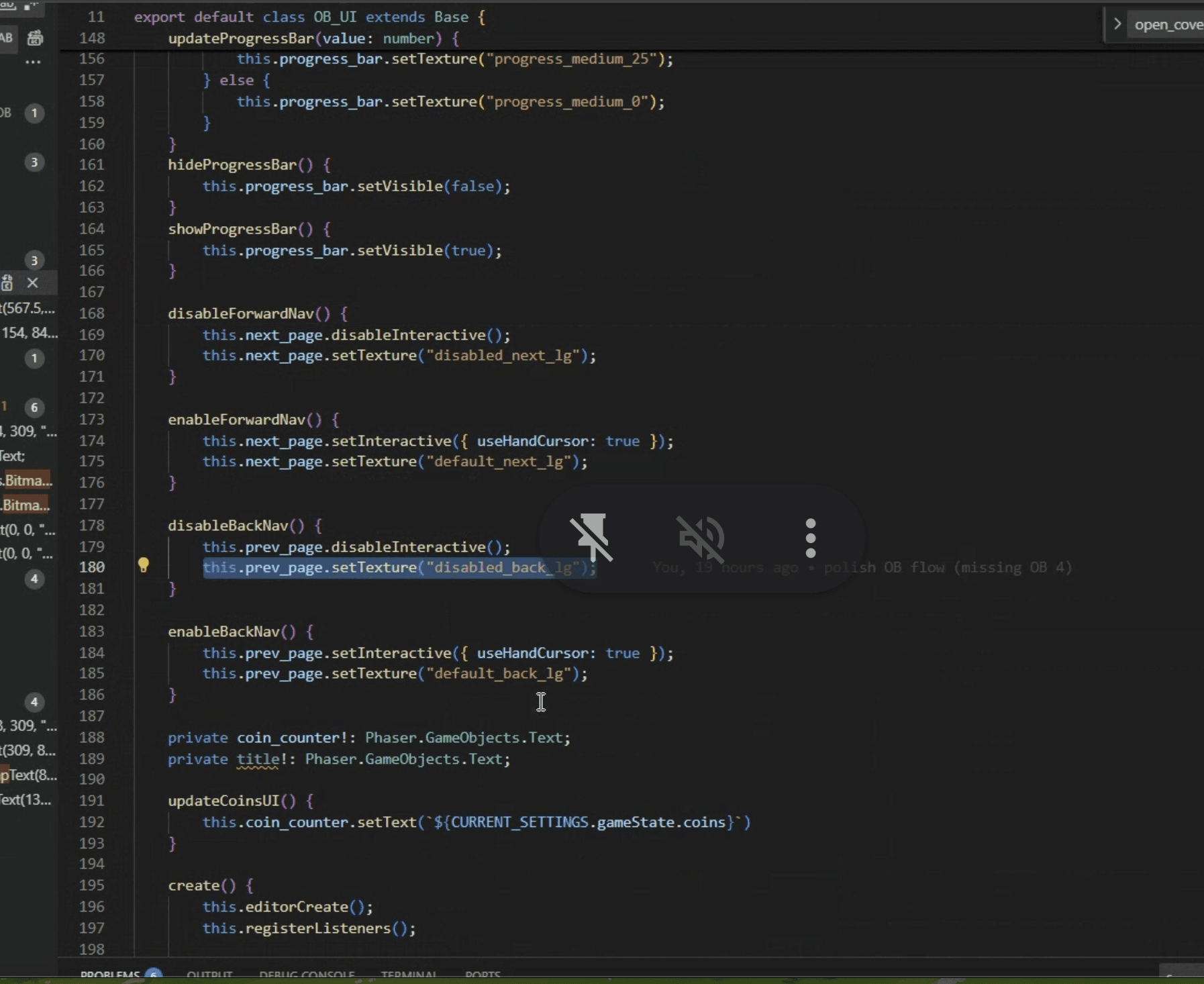
Task: Click the string "disabled_next_lg"
Action: click(503, 355)
